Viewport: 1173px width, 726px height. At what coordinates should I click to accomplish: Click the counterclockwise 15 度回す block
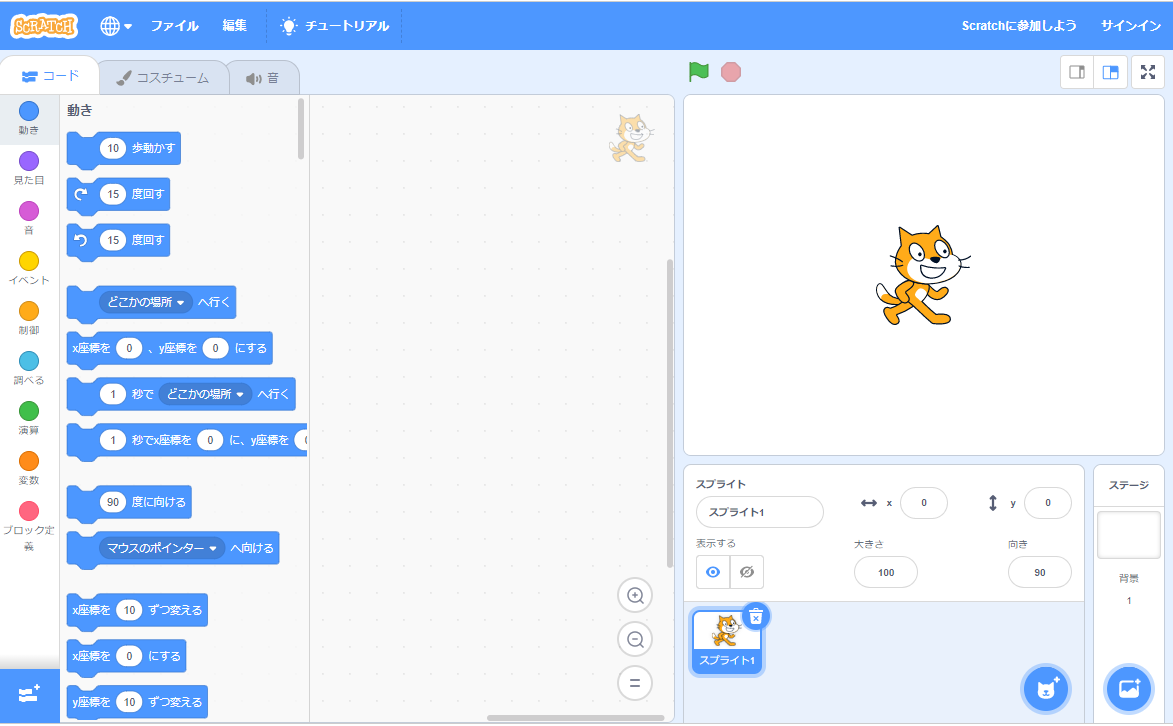[119, 240]
